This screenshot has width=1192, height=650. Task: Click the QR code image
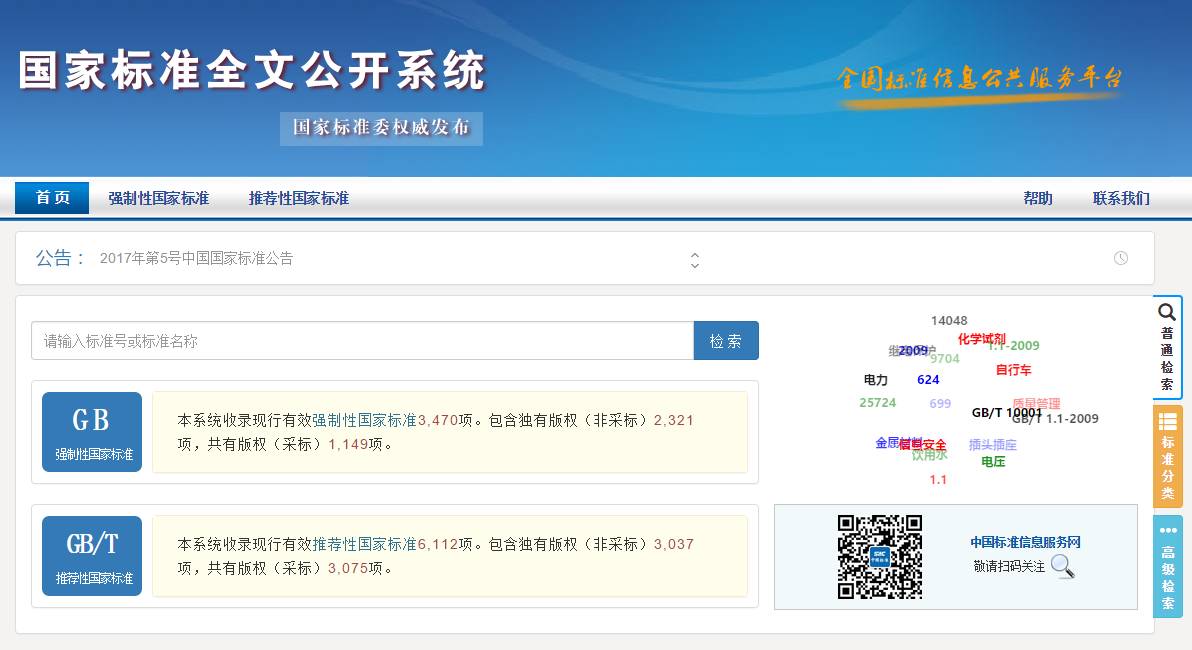click(x=879, y=557)
